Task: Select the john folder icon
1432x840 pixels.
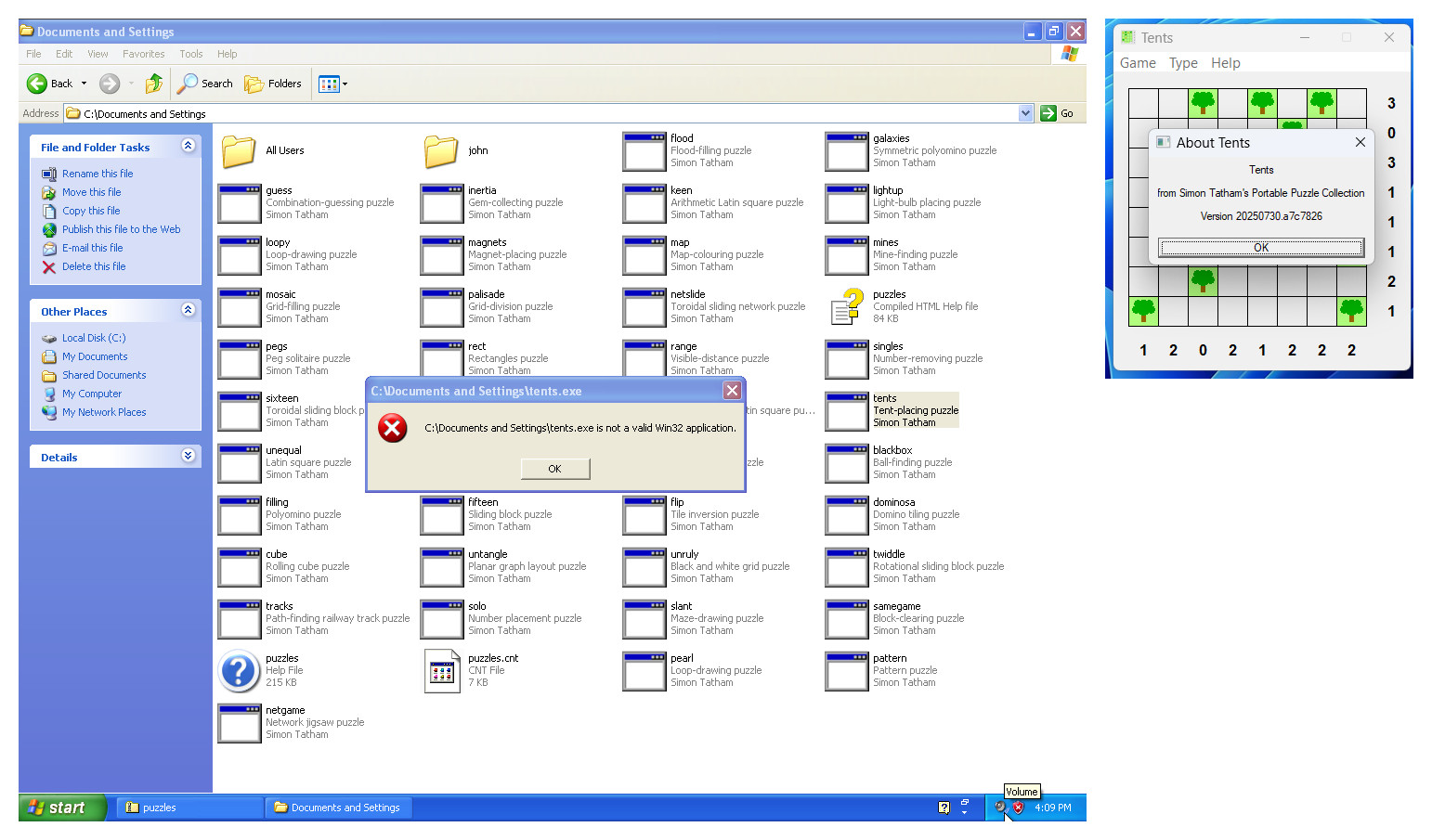Action: (441, 150)
